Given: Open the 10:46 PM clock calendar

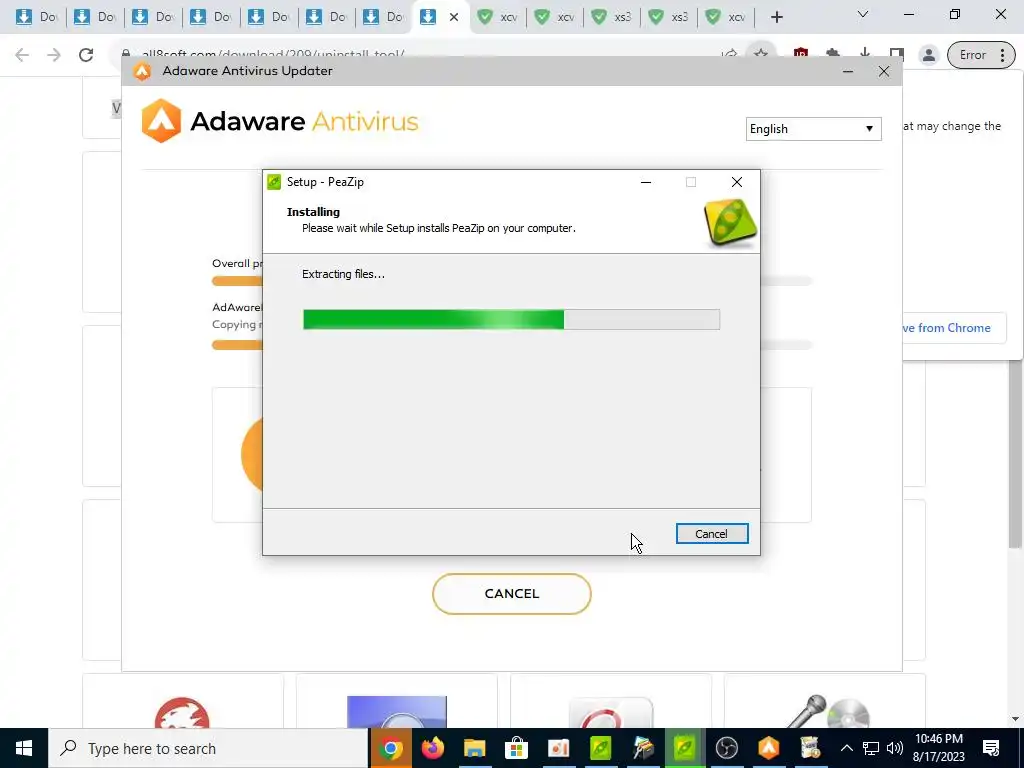Looking at the screenshot, I should click(938, 748).
